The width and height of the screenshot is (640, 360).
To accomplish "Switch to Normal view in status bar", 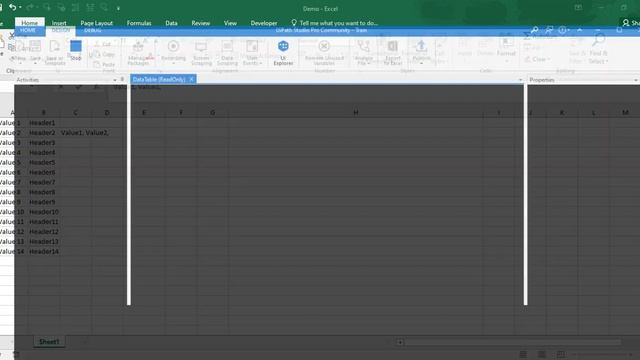I will (523, 354).
